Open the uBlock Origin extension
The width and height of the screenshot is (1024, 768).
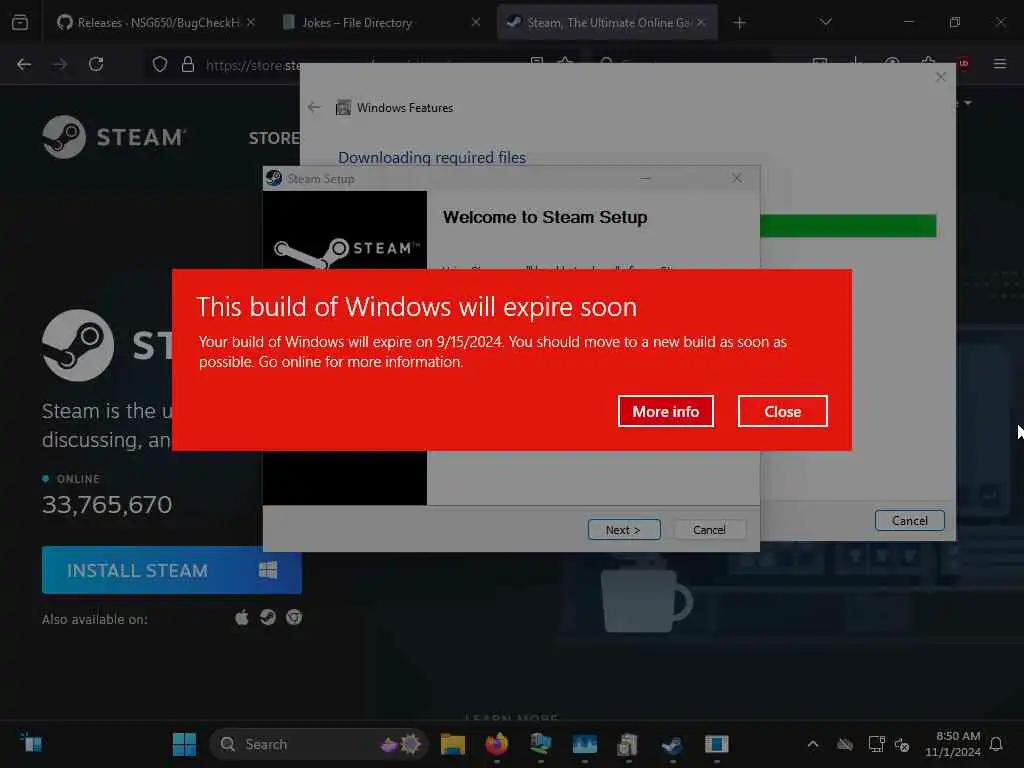coord(963,63)
